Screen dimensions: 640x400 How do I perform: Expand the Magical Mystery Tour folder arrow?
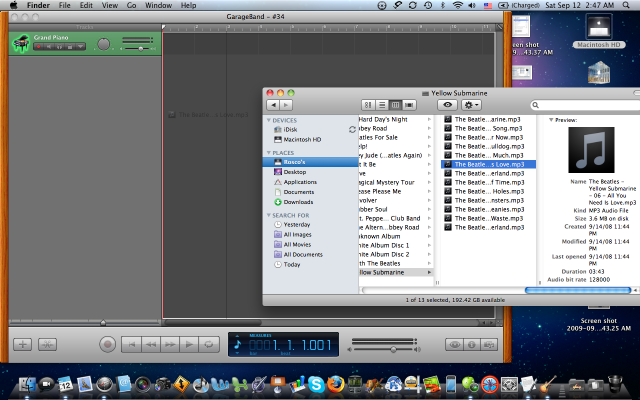point(429,182)
